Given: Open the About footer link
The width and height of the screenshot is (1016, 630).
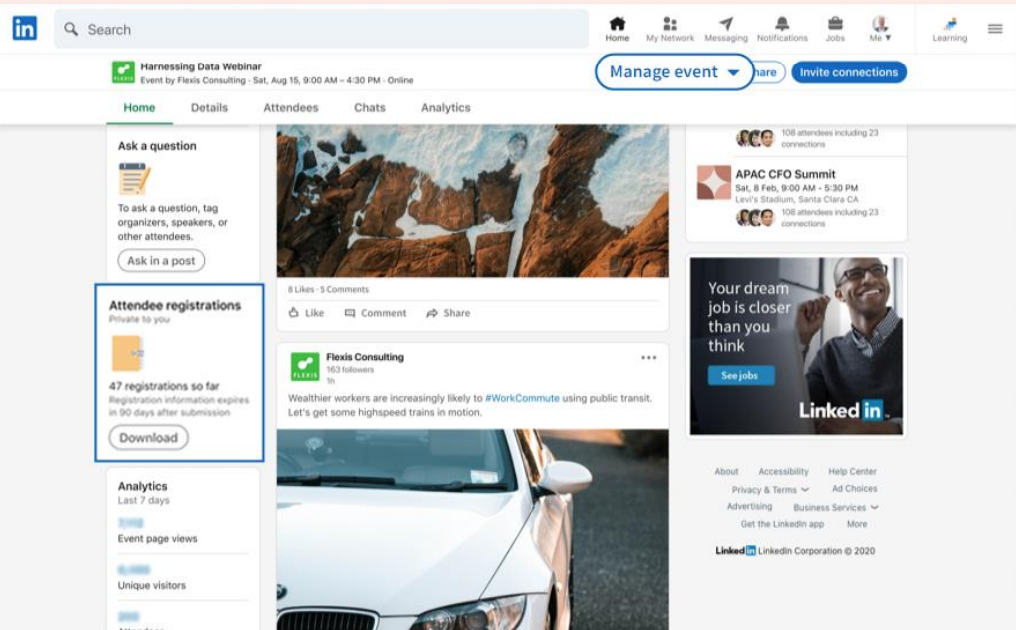Looking at the screenshot, I should 726,471.
